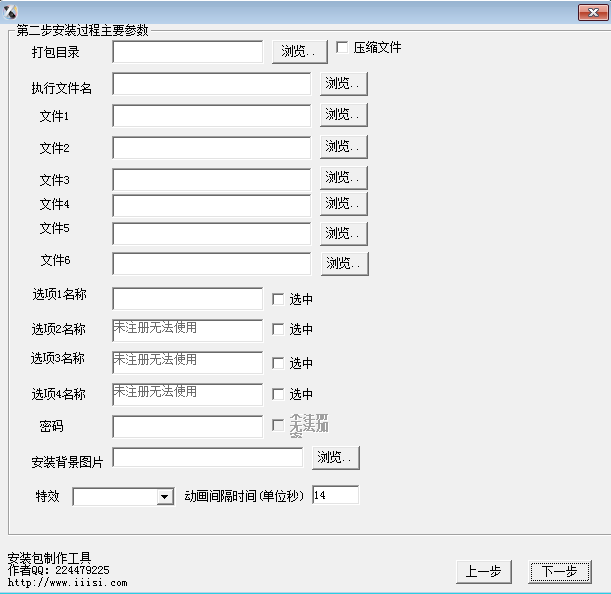Click the 密码 input field
Image resolution: width=611 pixels, height=594 pixels.
pos(187,426)
